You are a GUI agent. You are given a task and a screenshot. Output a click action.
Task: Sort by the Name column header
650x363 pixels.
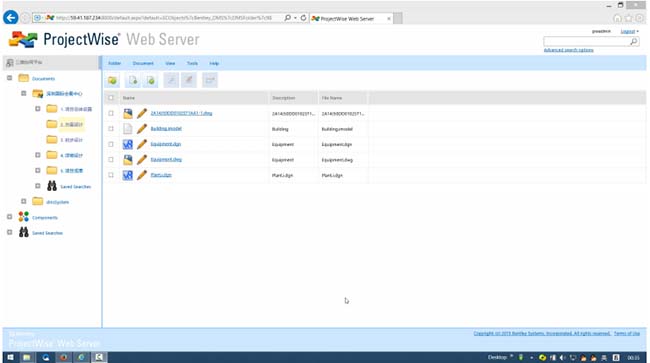[129, 98]
